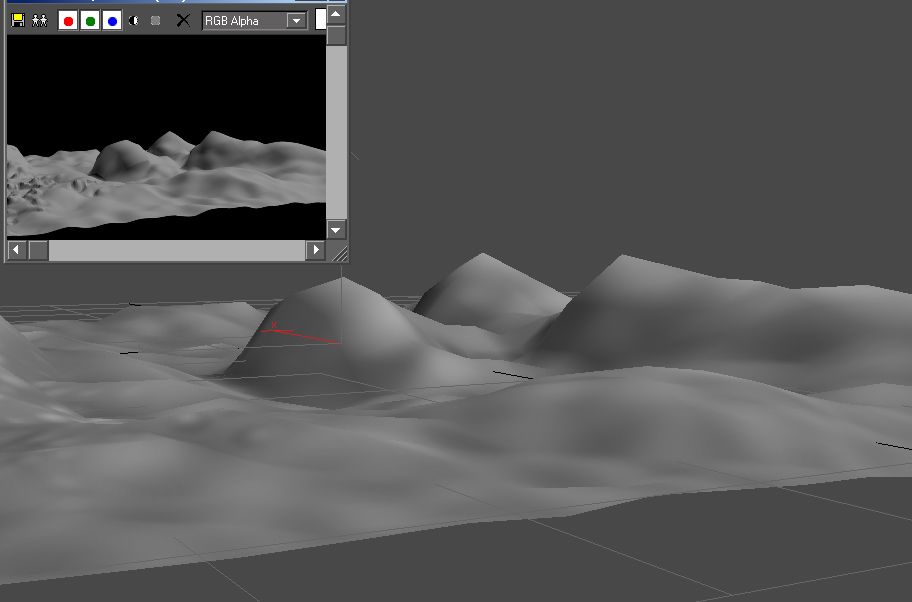Save the rendered bitmap with the floppy icon
912x602 pixels.
point(18,20)
